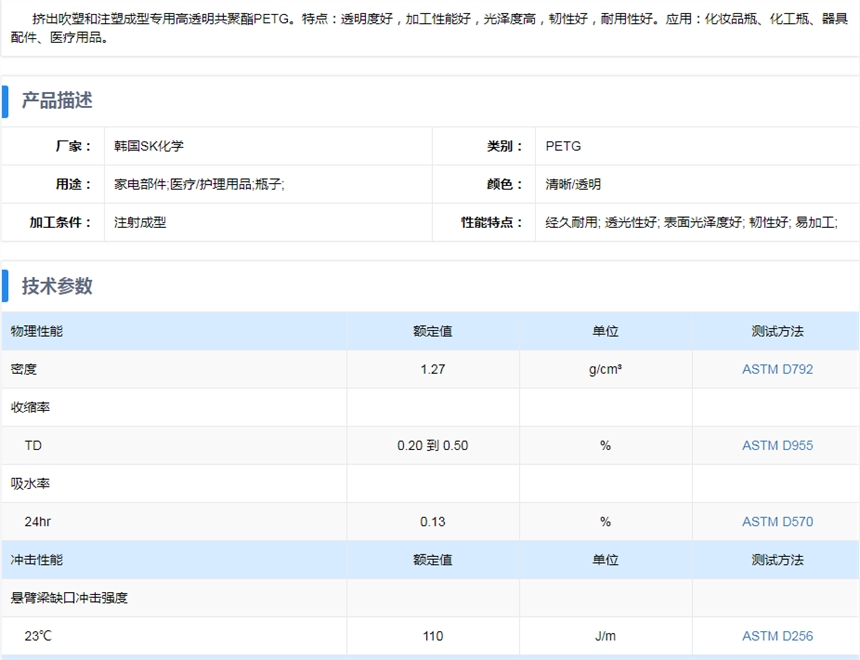Click the 物理性能 table header
The width and height of the screenshot is (860, 660).
pyautogui.click(x=37, y=331)
